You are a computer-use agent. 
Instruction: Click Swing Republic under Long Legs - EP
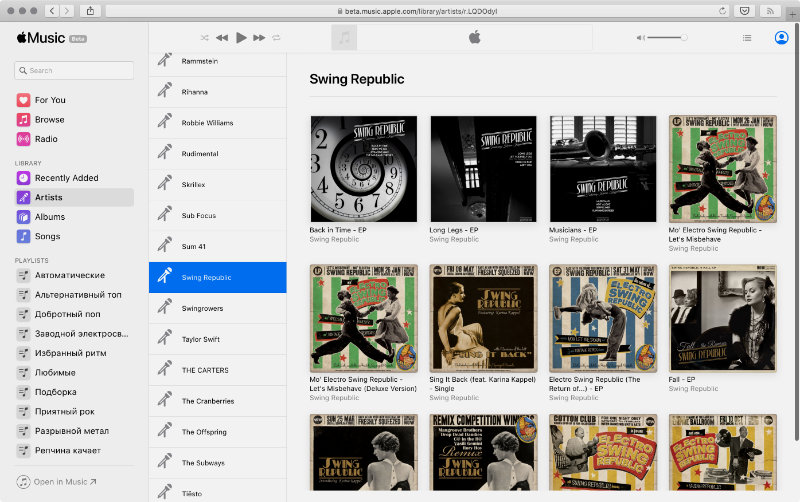point(454,239)
